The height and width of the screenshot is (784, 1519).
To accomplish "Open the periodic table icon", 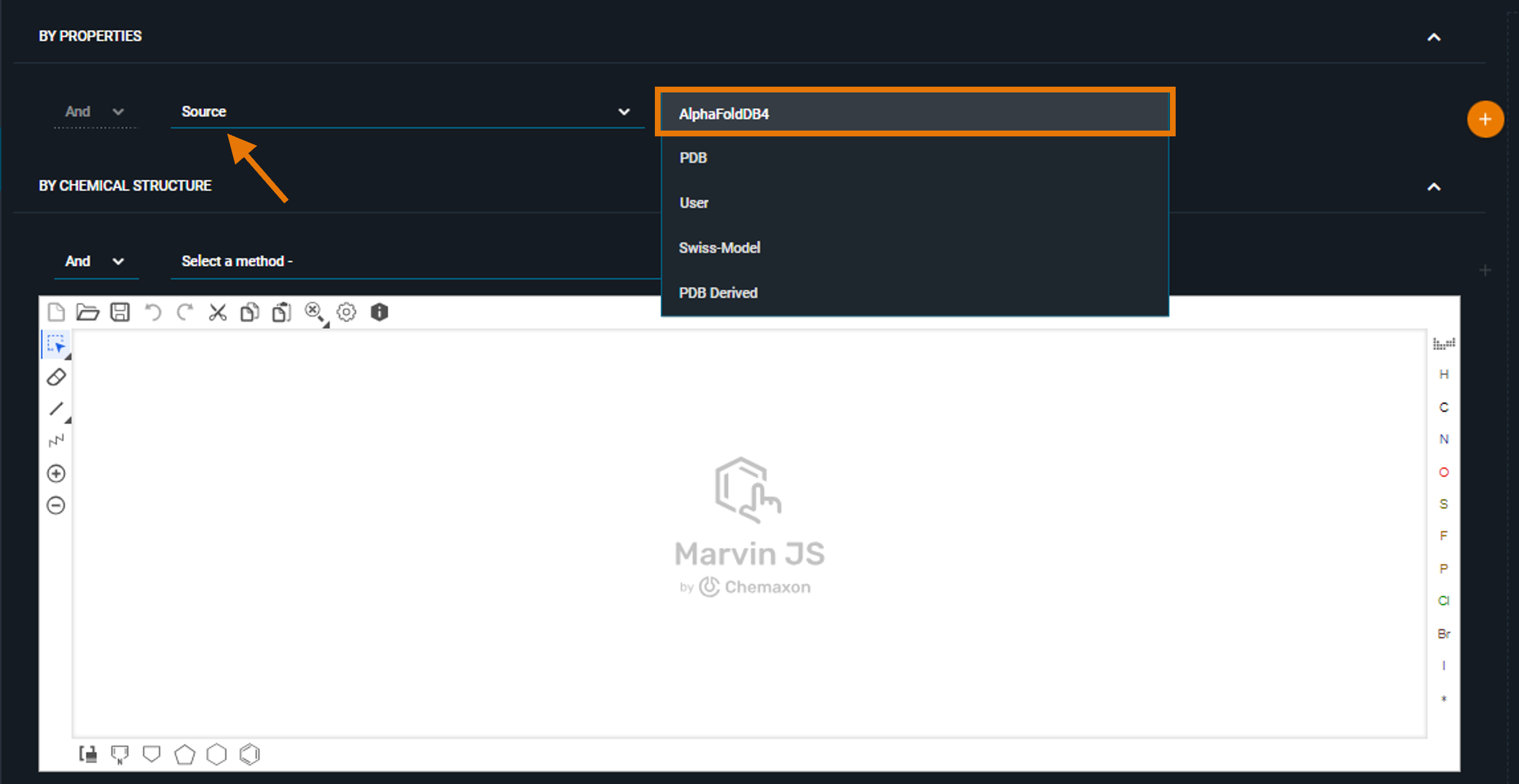I will [1443, 343].
